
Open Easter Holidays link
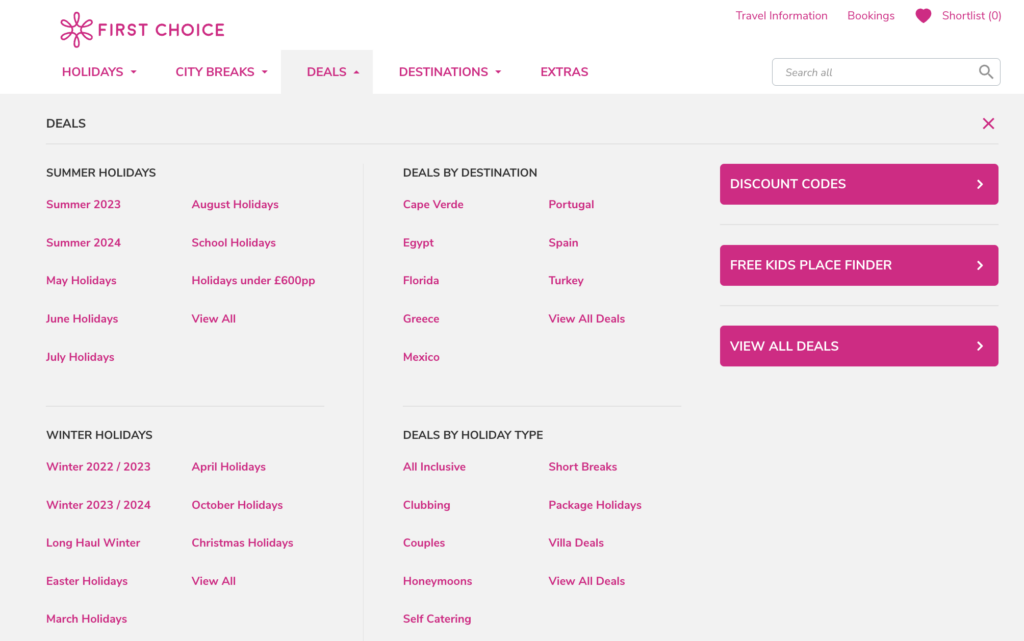coord(87,582)
